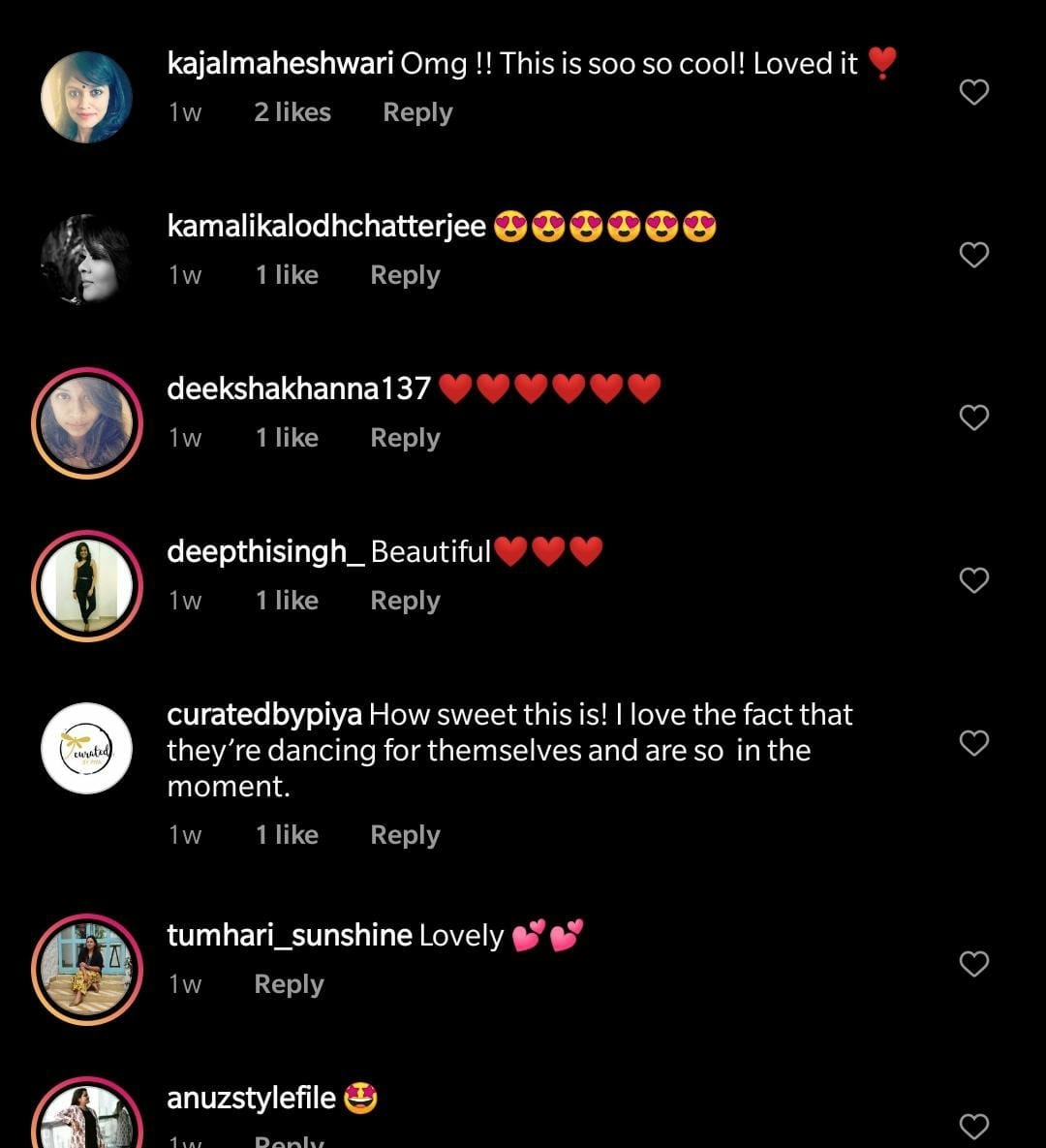The width and height of the screenshot is (1046, 1148).
Task: Tap heart icon beside kamalikalodhchatterjee's comment
Action: click(973, 255)
